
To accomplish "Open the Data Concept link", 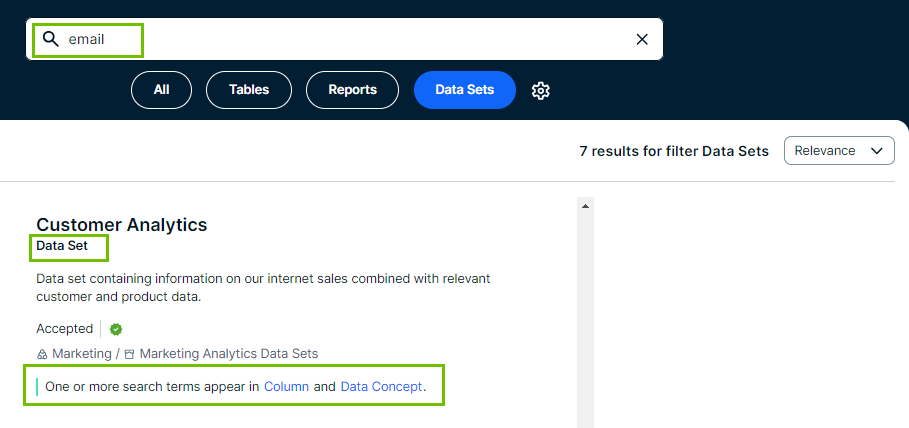I will [381, 386].
